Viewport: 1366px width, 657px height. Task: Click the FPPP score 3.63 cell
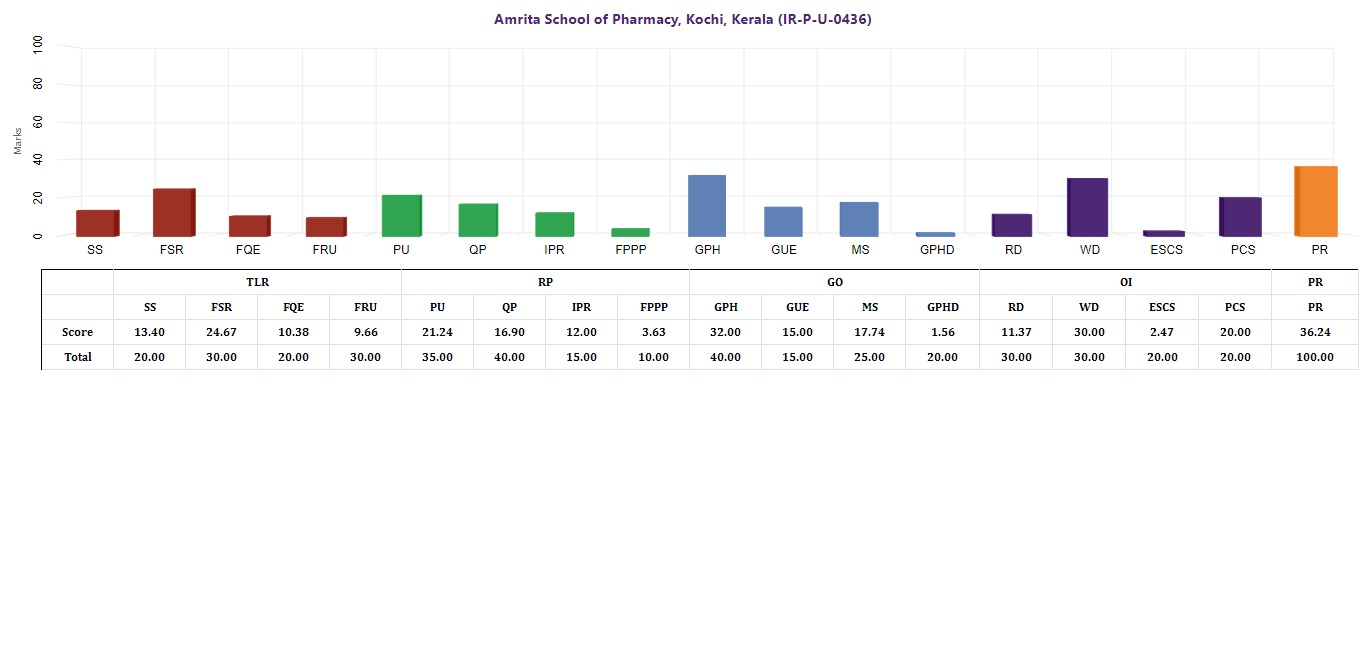653,332
